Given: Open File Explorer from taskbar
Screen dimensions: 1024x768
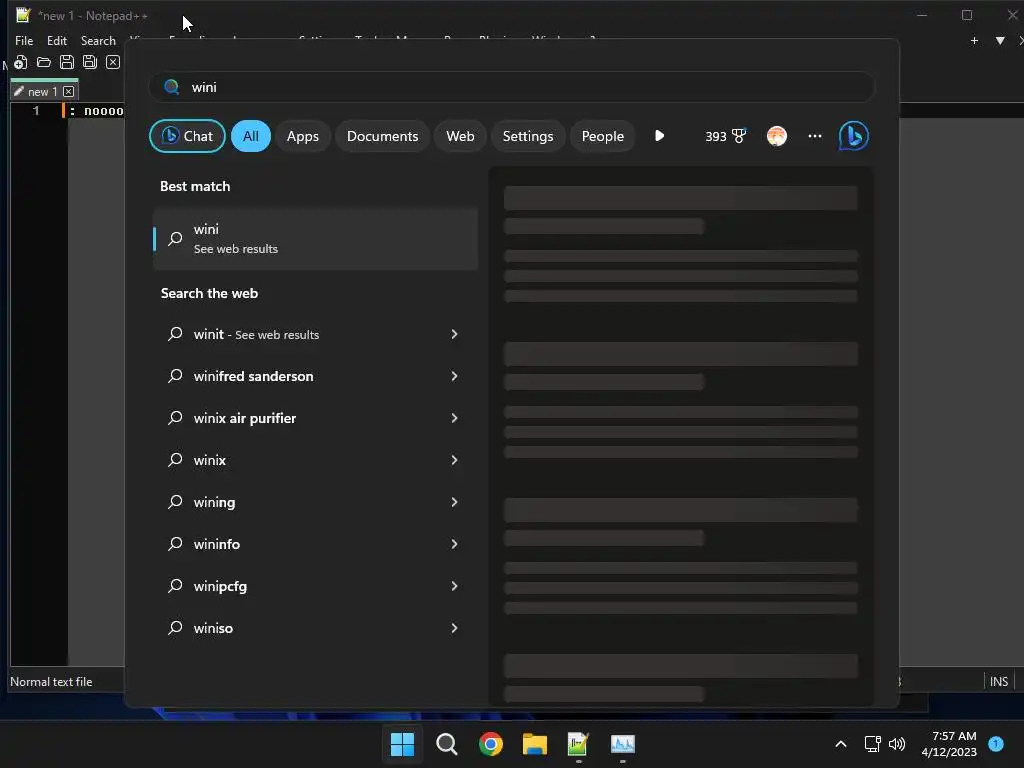Looking at the screenshot, I should 534,744.
